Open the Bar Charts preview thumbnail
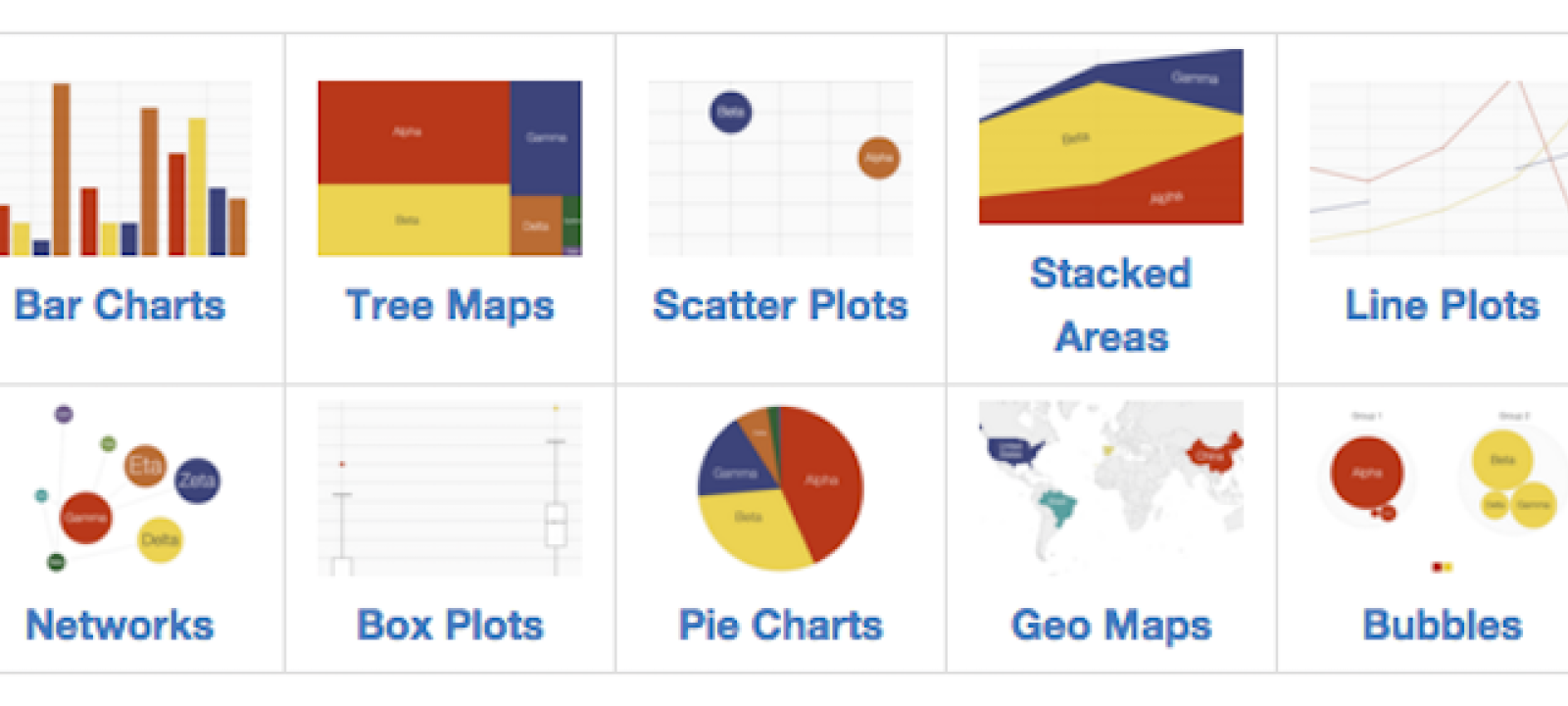This screenshot has height=706, width=1568. pos(124,169)
